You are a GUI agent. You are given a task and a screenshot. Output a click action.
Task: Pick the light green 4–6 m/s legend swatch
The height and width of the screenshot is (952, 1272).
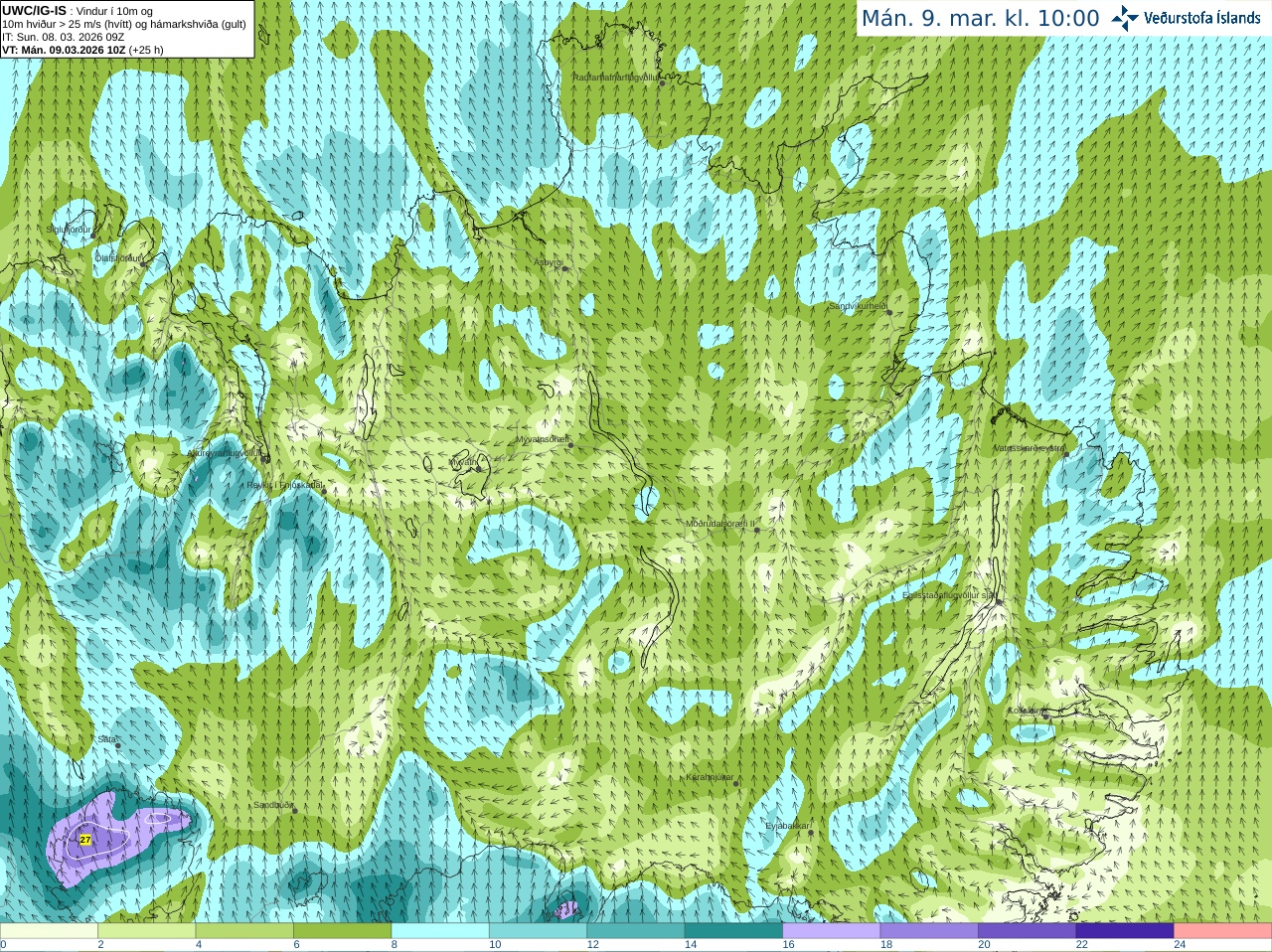[x=244, y=931]
